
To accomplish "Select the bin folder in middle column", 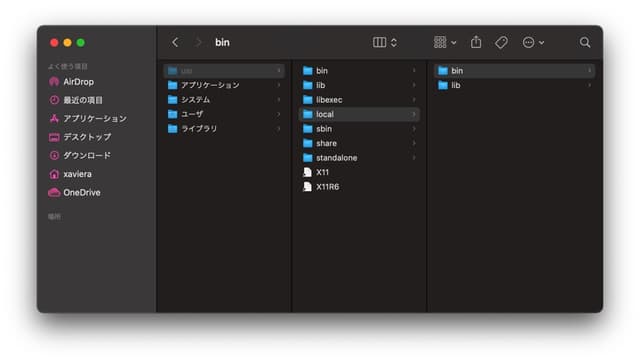I will pos(359,71).
